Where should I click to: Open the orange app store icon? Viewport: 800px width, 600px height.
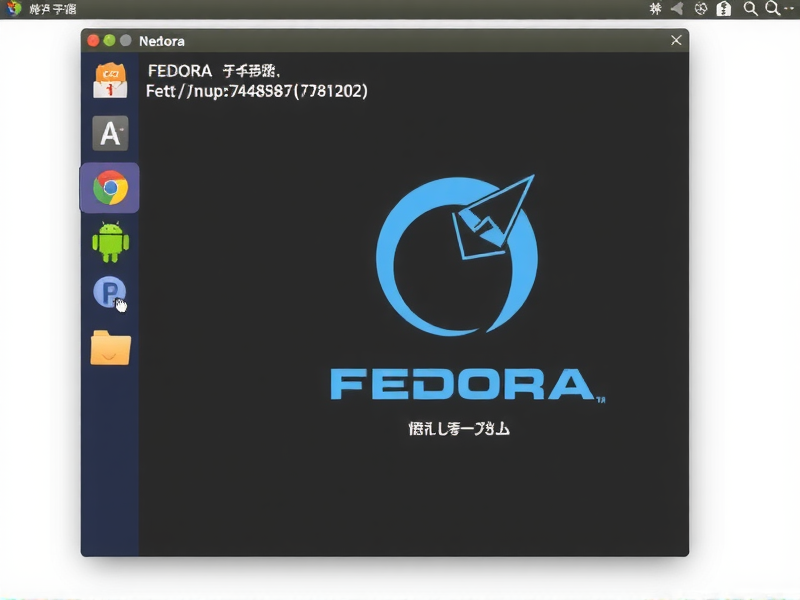click(110, 80)
